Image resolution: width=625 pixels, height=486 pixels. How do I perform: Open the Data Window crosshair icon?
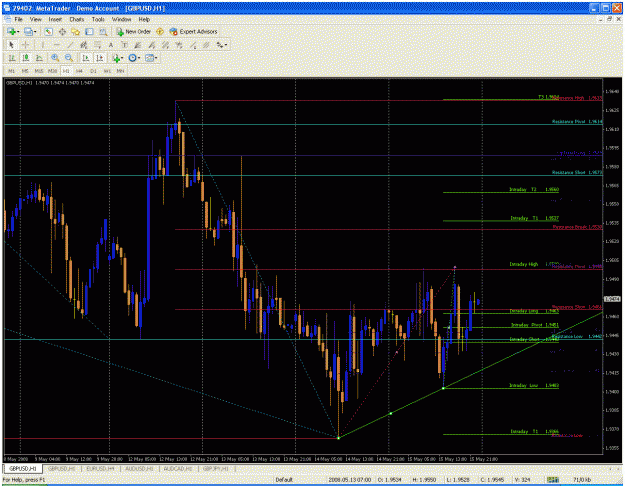(x=63, y=31)
